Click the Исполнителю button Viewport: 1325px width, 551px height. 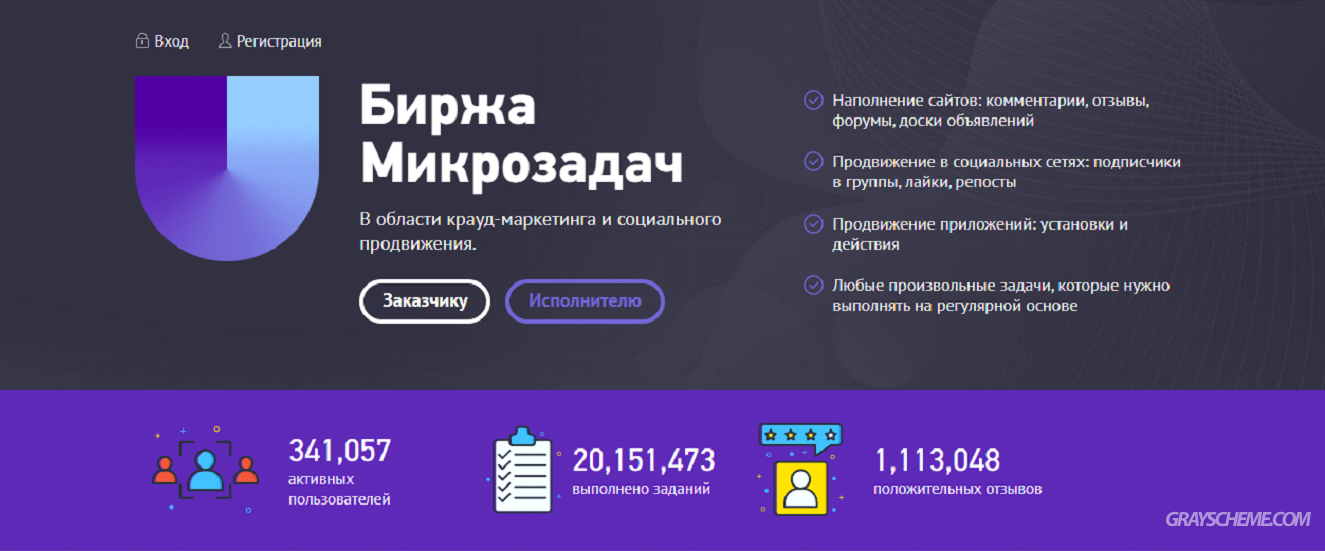pos(585,301)
